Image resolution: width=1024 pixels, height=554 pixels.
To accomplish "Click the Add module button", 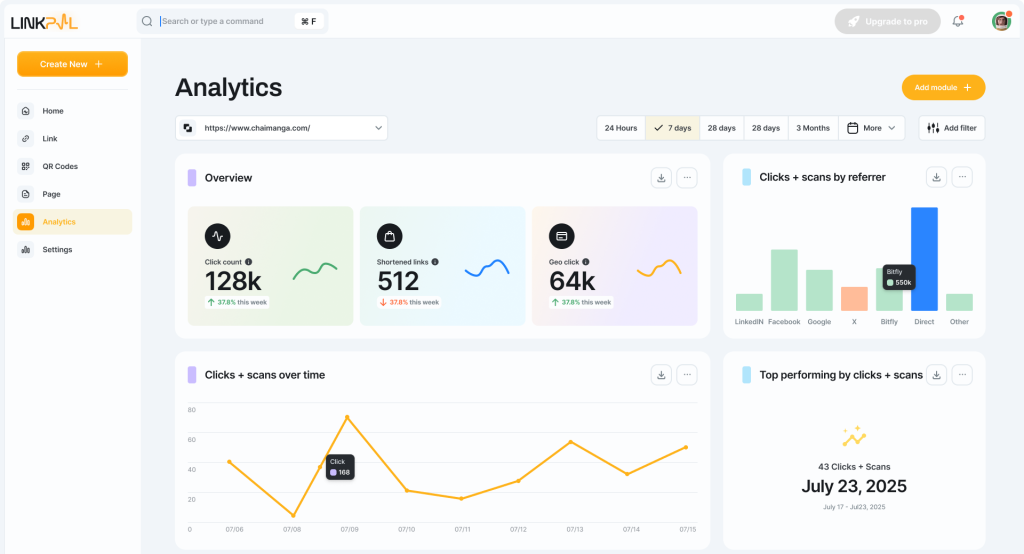I will (x=943, y=88).
